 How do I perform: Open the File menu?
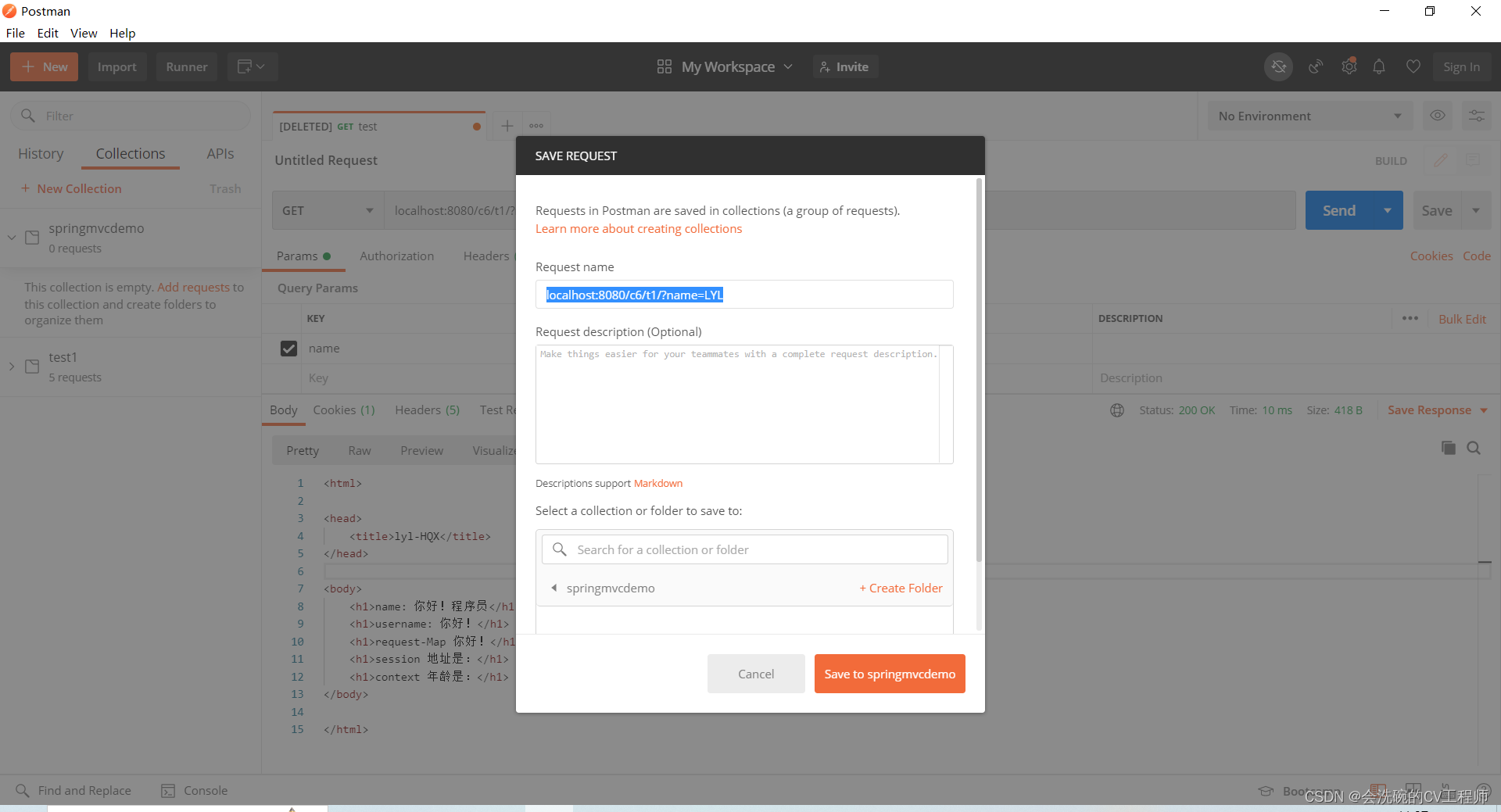pyautogui.click(x=15, y=33)
